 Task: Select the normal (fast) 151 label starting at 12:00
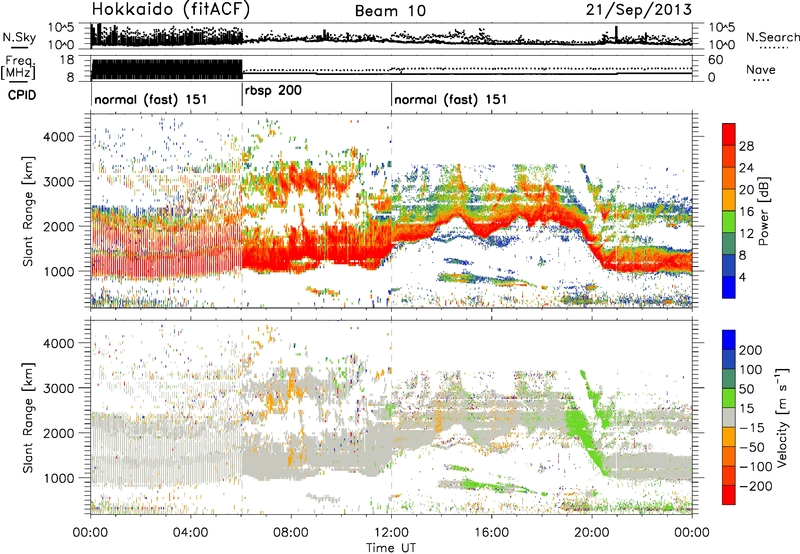pos(451,99)
